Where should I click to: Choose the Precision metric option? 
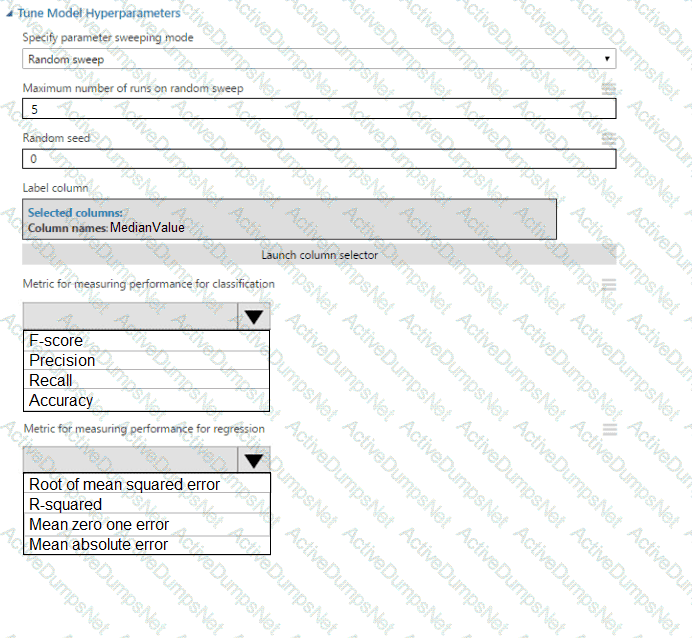pos(146,361)
